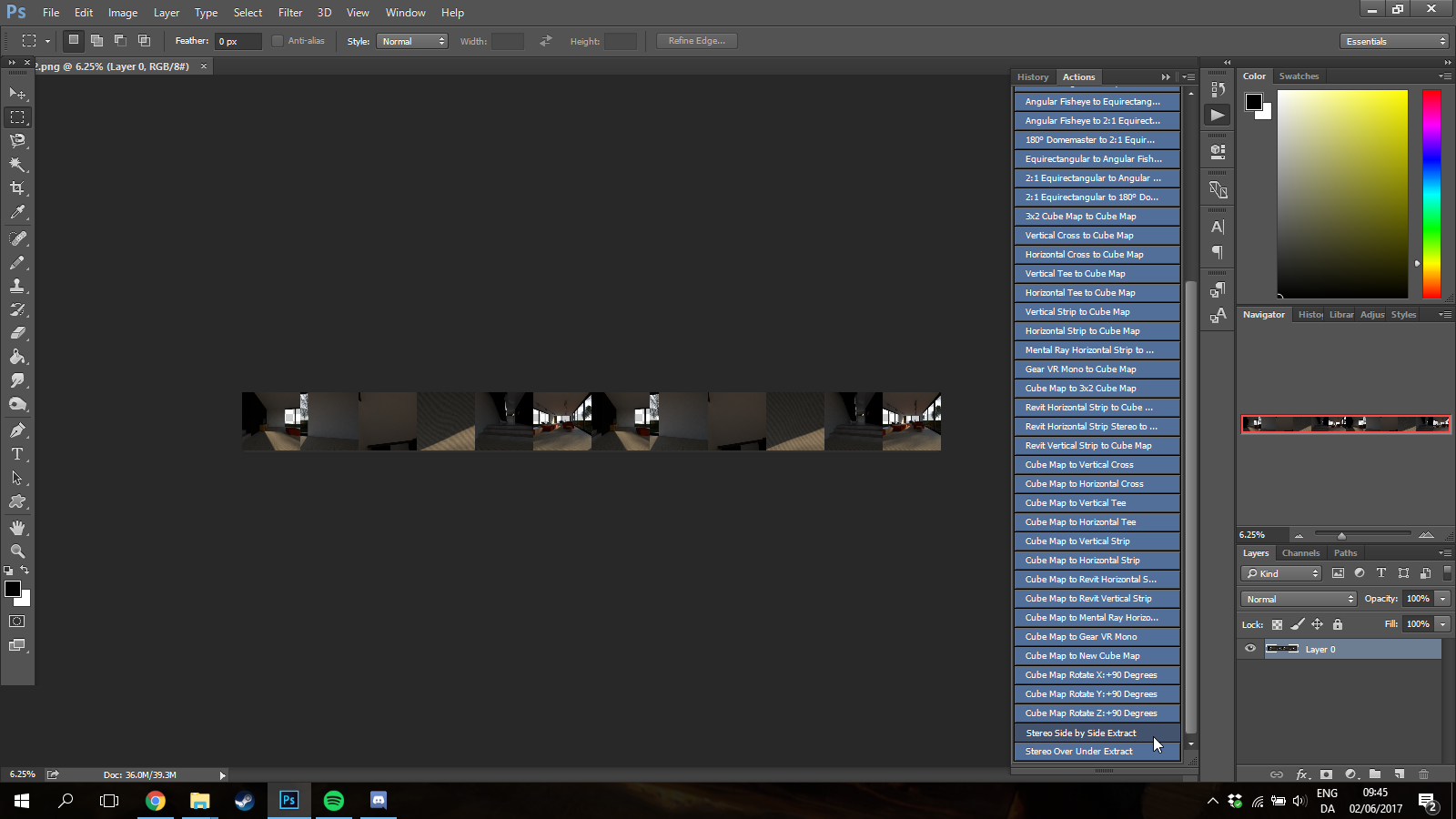
Task: Toggle lock all for the layer
Action: 1338,624
